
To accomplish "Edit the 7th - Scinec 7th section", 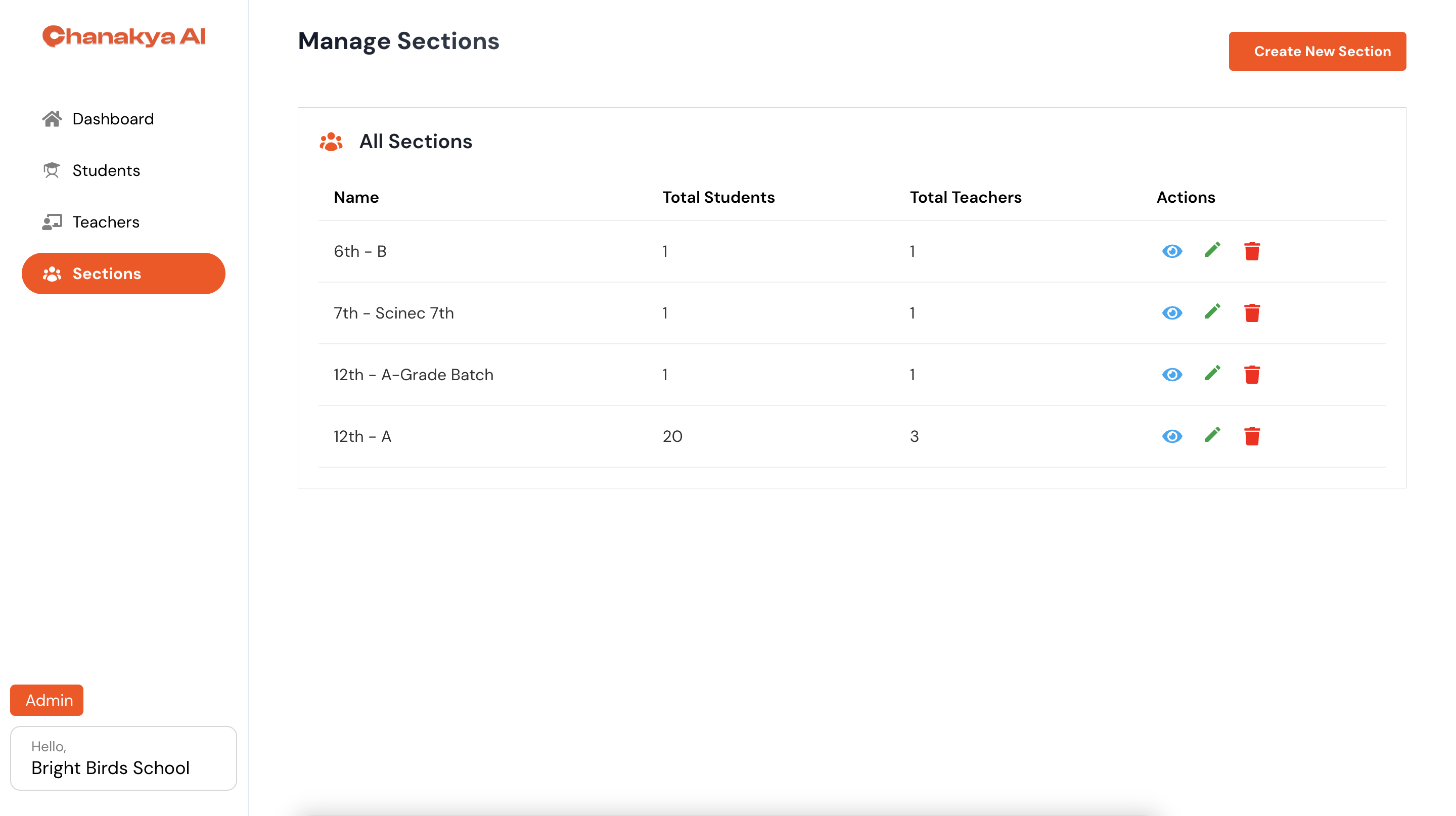I will tap(1212, 311).
